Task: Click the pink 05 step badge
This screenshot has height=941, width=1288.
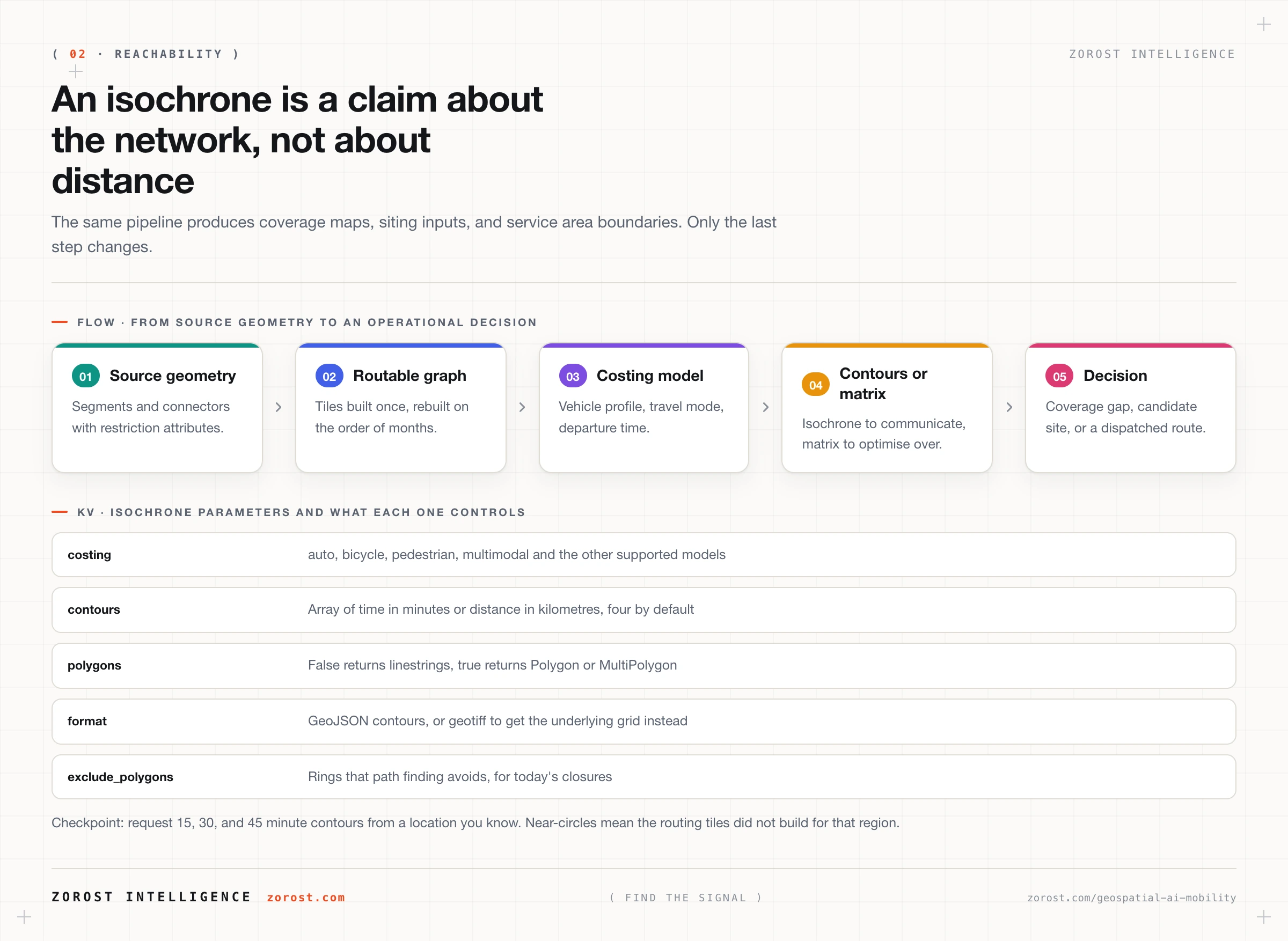Action: click(1059, 376)
